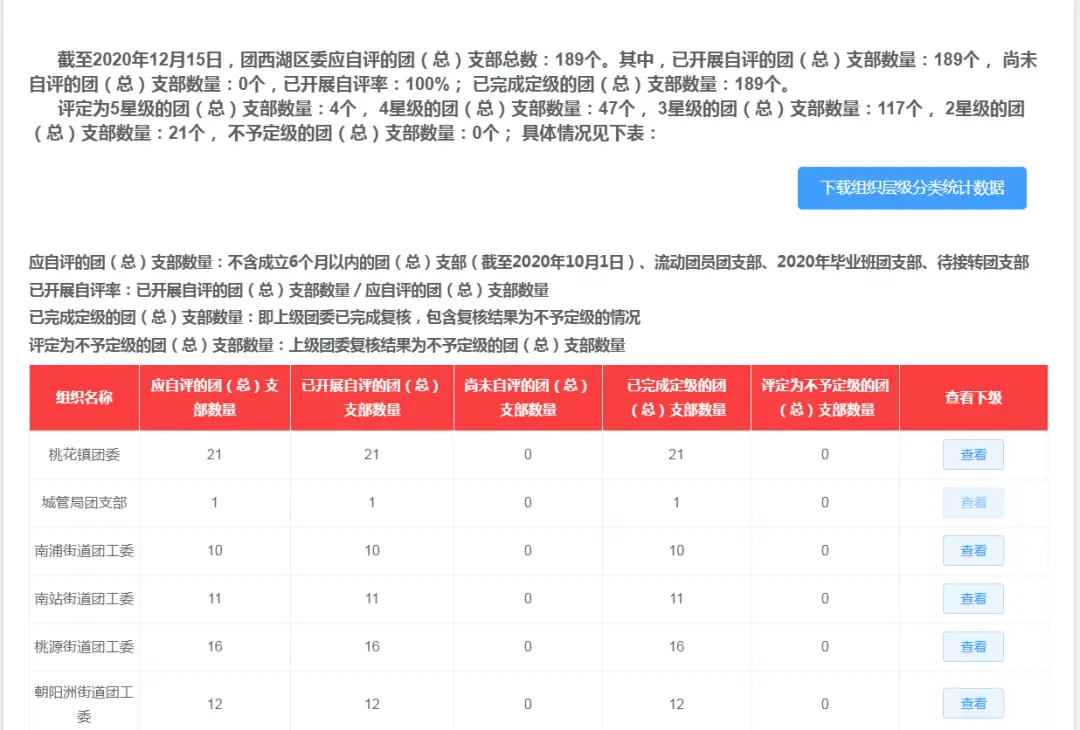Select the 评定为不予定级的团（总）支部数量 header
The height and width of the screenshot is (730, 1080).
(824, 397)
